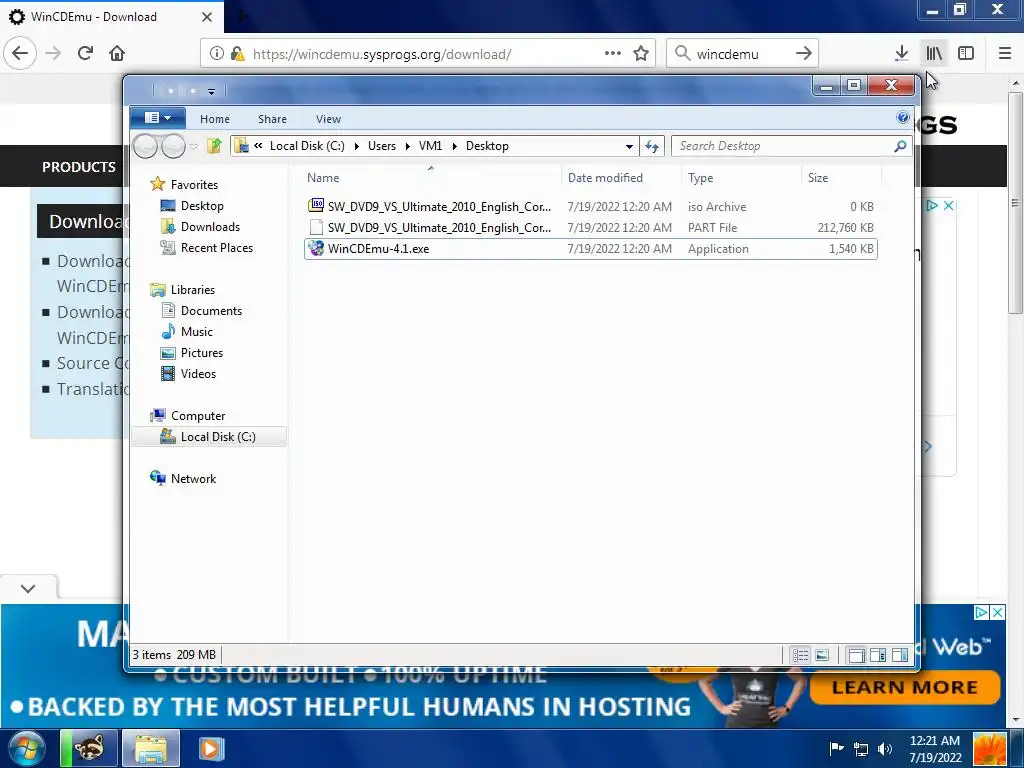Screen dimensions: 1024x768
Task: Click site information icon in URL bar
Action: 217,54
